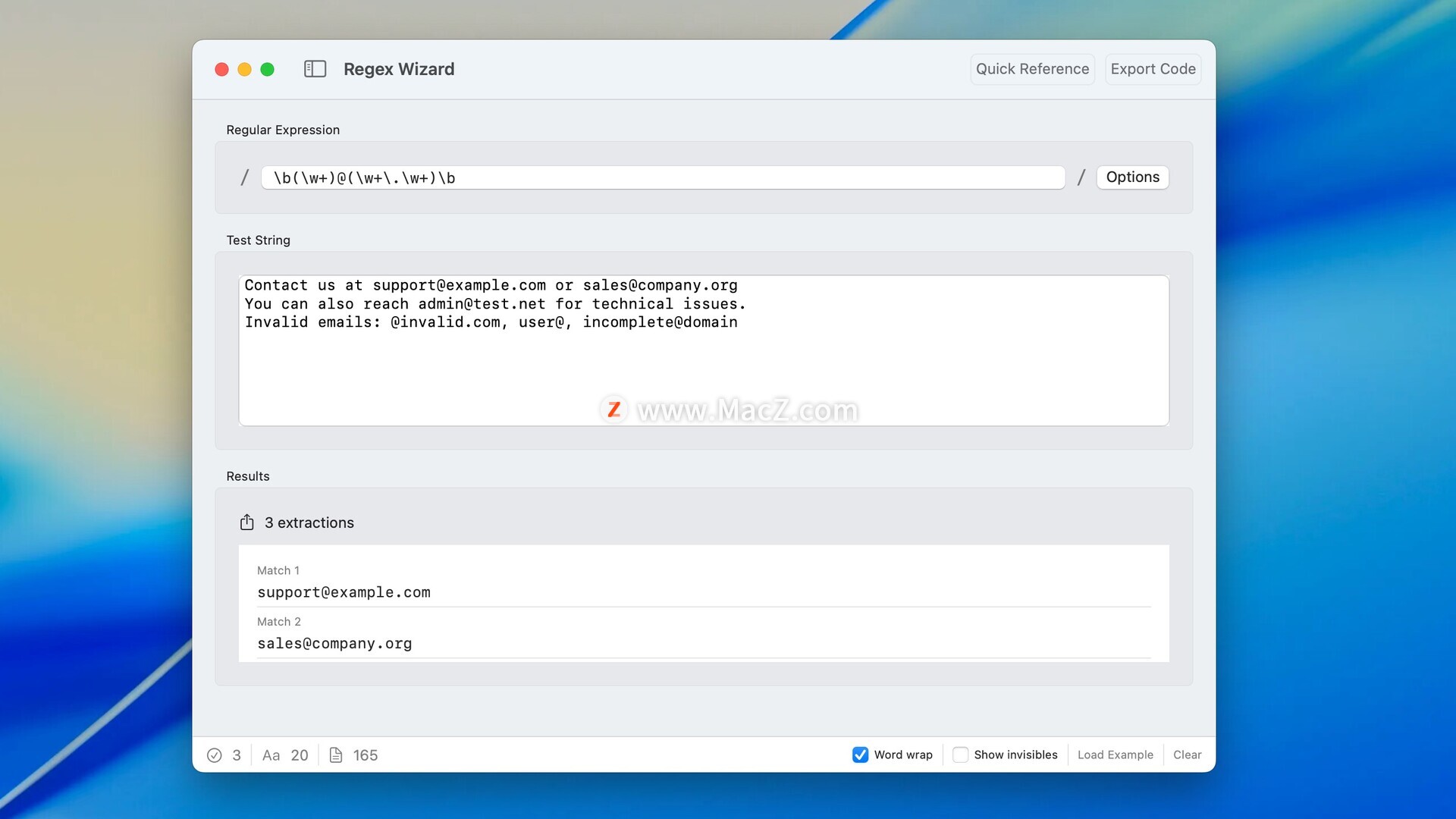Select Match 2 sales@company.org result
Image resolution: width=1456 pixels, height=819 pixels.
pyautogui.click(x=334, y=643)
